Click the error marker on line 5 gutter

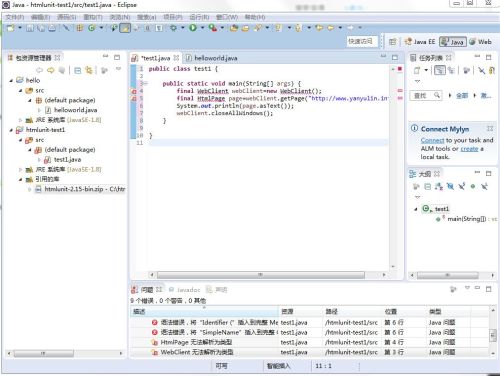pos(134,98)
